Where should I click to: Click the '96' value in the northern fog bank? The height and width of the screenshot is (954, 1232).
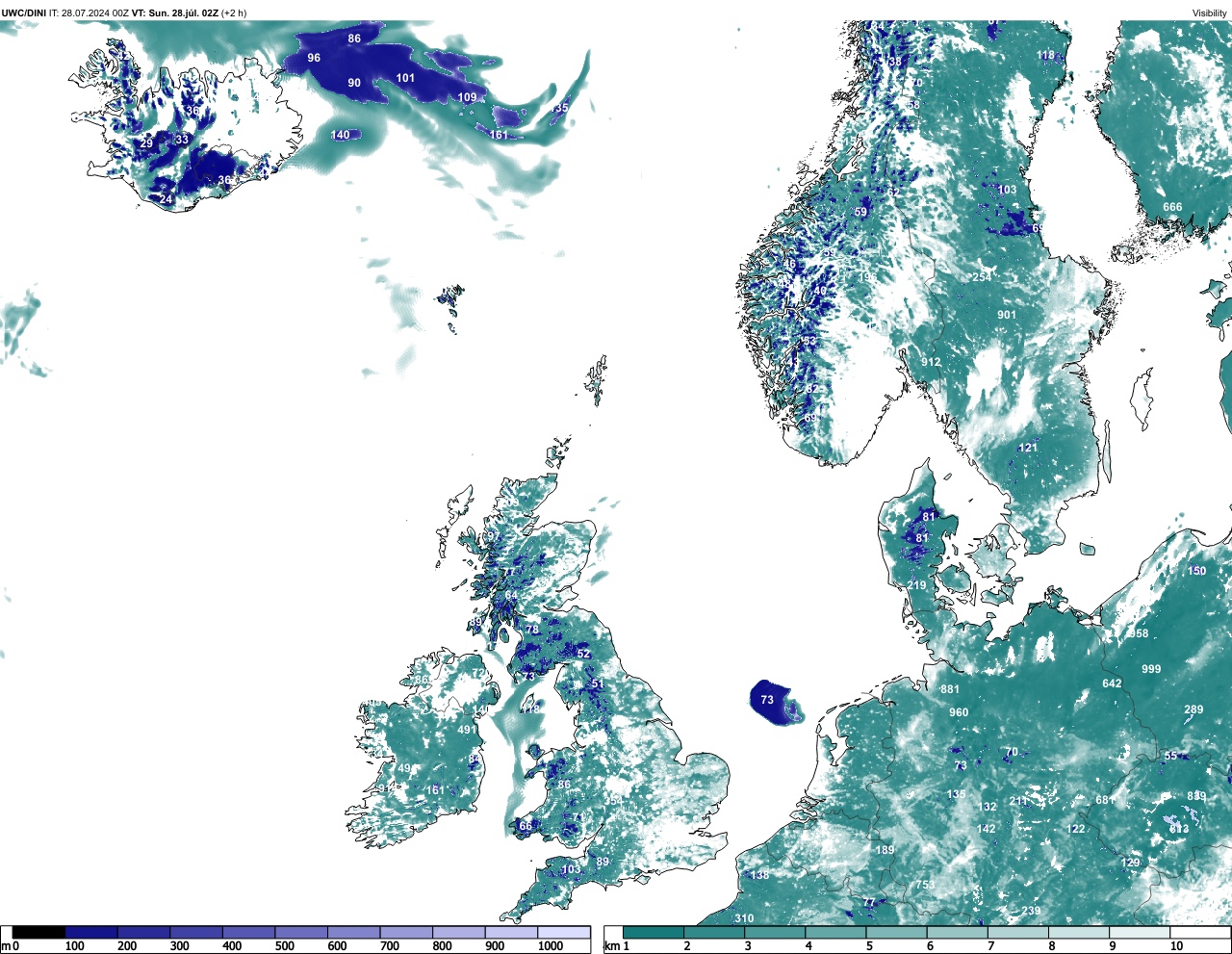[x=314, y=58]
